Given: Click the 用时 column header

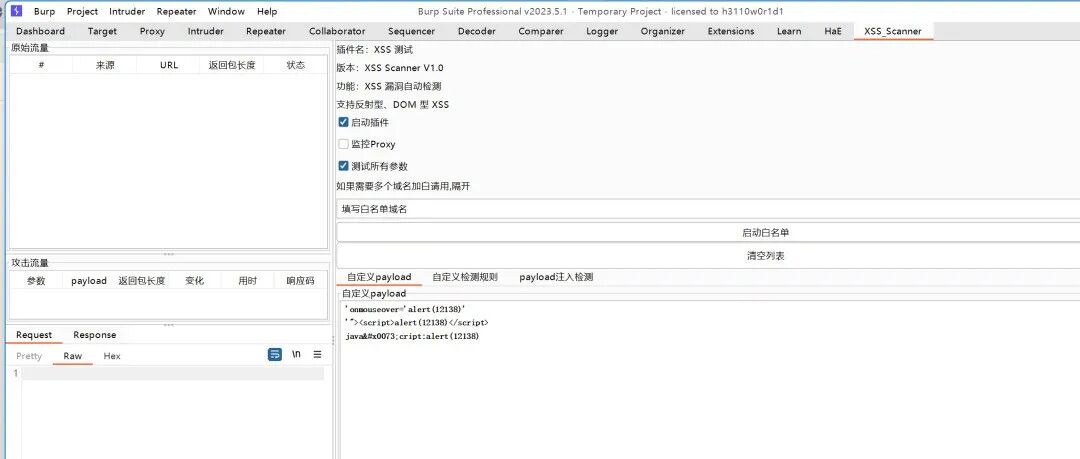Looking at the screenshot, I should coord(247,280).
